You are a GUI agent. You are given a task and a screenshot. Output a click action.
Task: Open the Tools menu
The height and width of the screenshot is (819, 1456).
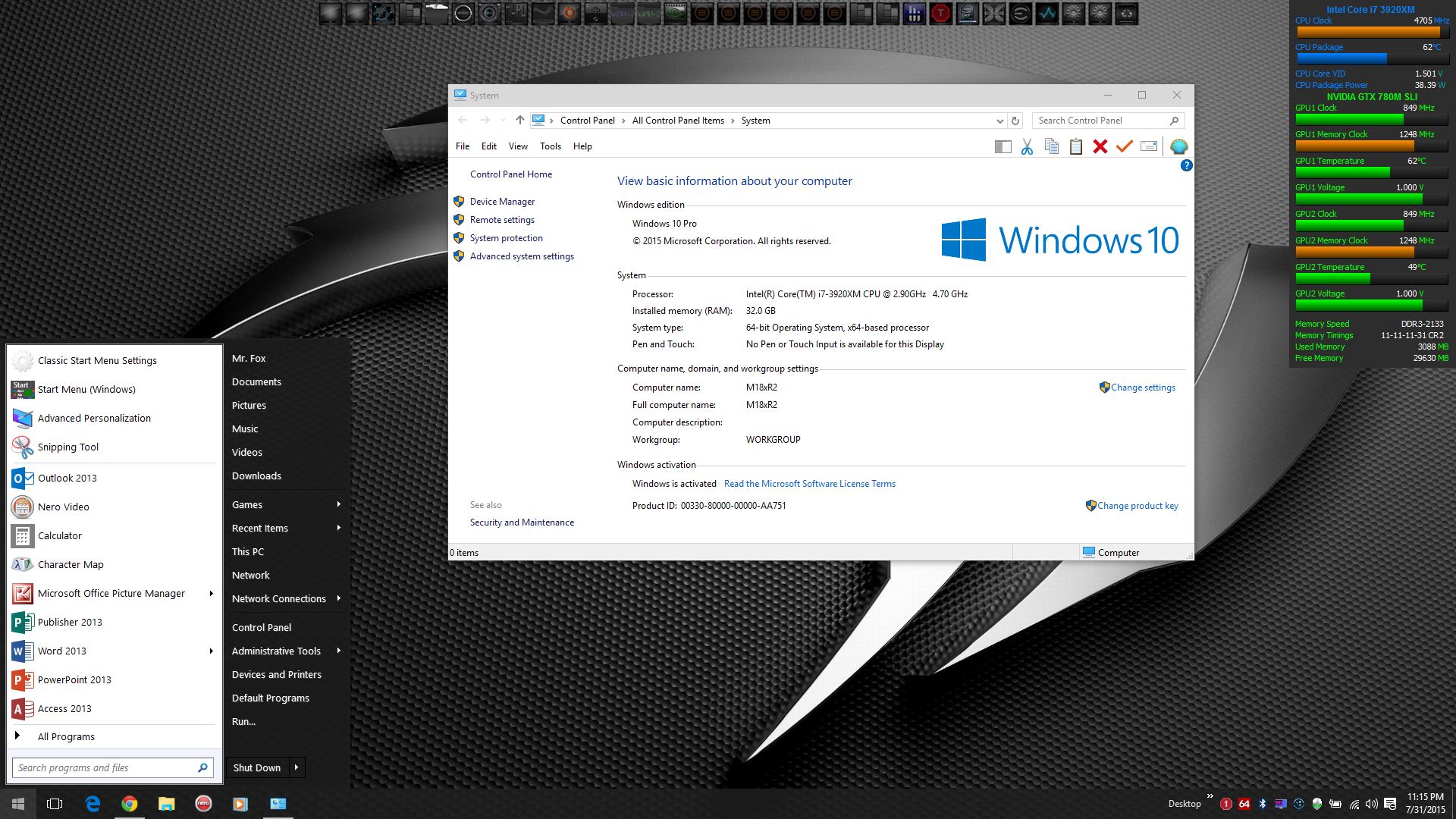pos(550,146)
